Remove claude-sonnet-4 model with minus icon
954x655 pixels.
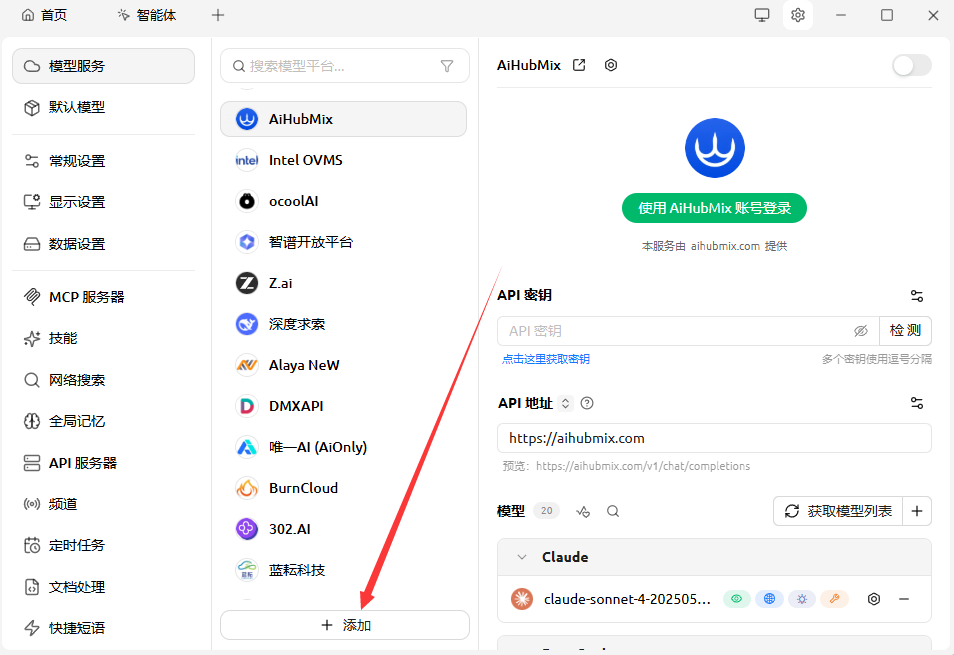pos(904,599)
